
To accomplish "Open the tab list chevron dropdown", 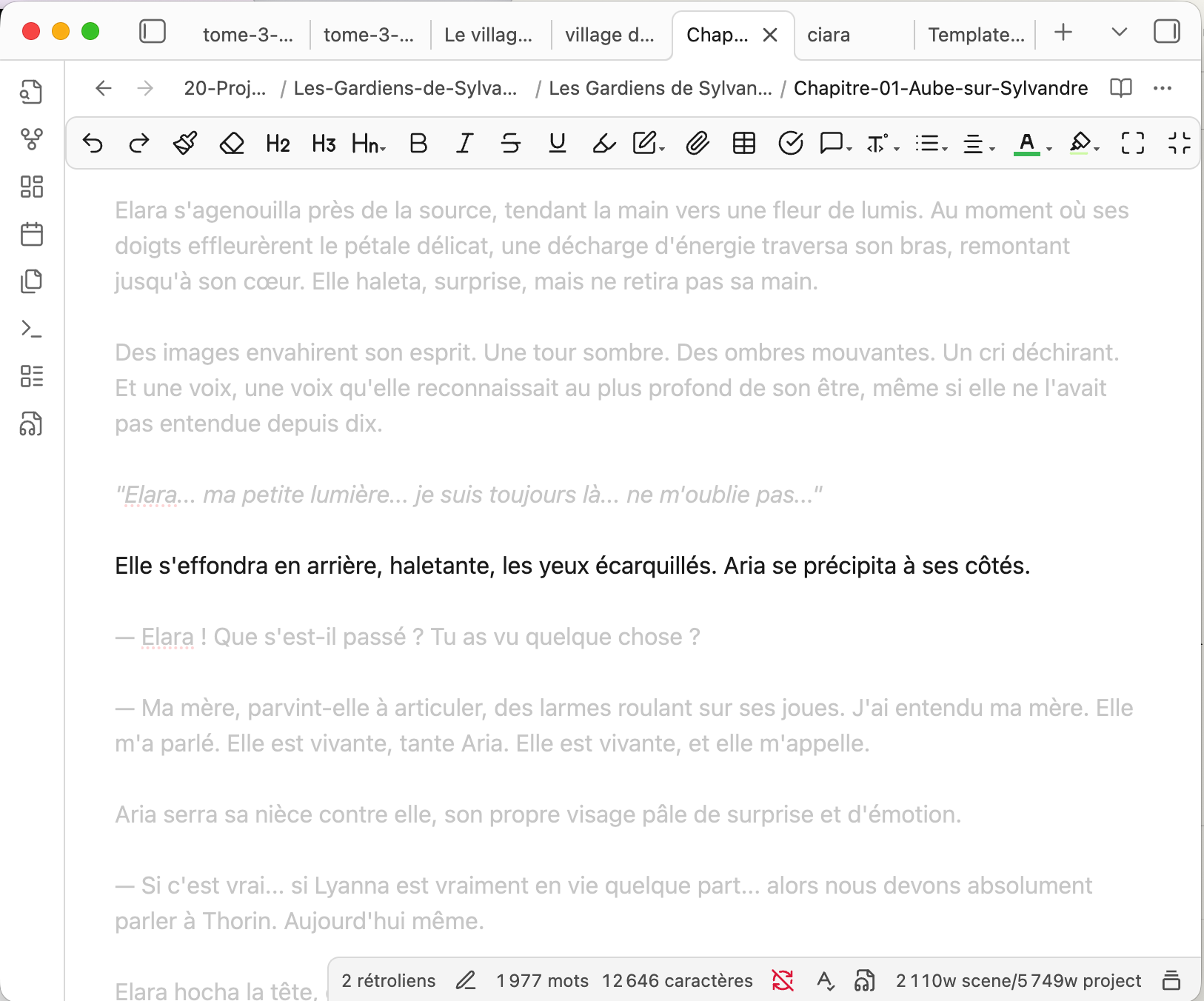I will [1119, 32].
